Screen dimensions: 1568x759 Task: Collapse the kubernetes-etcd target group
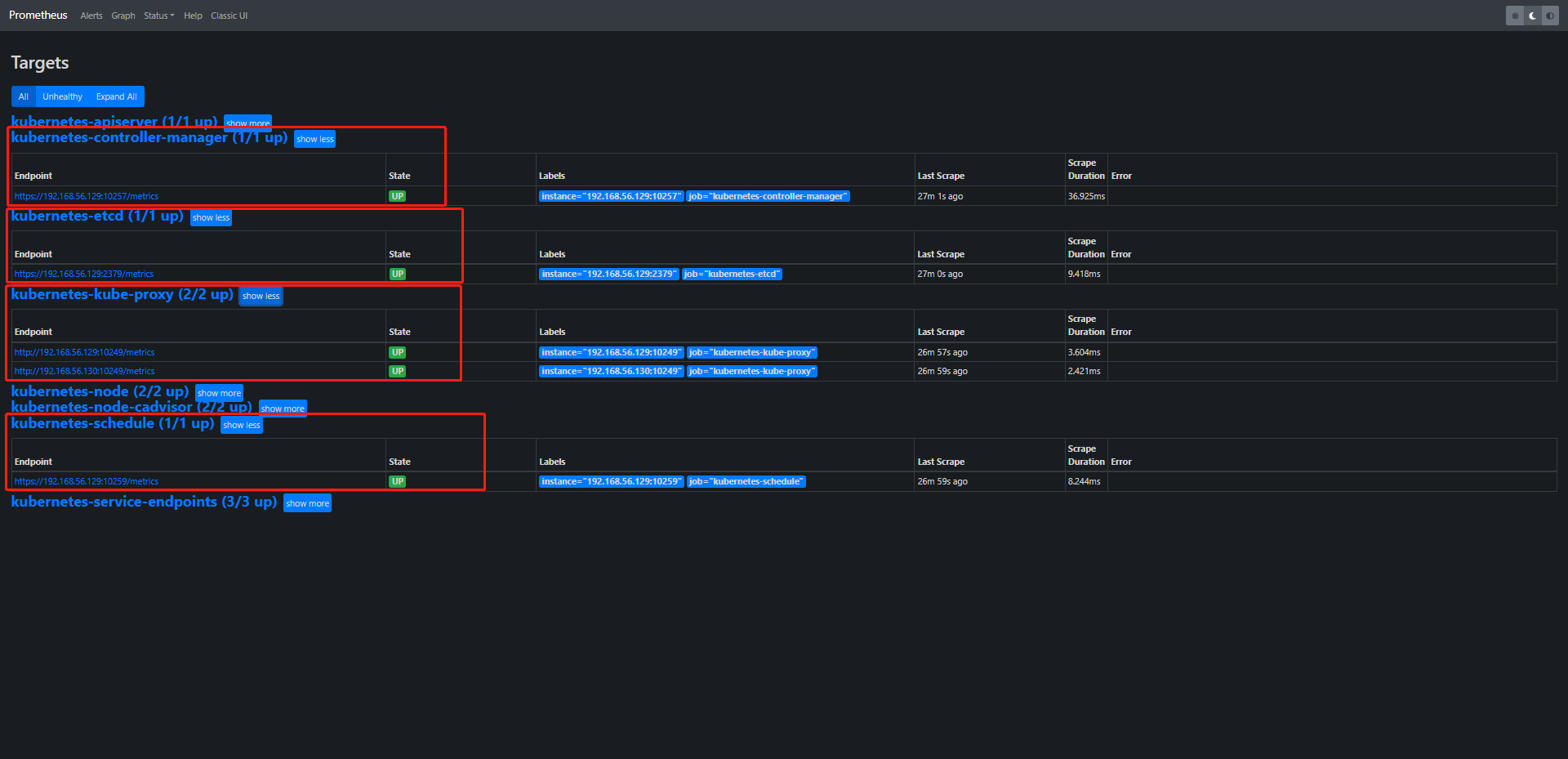click(x=211, y=217)
